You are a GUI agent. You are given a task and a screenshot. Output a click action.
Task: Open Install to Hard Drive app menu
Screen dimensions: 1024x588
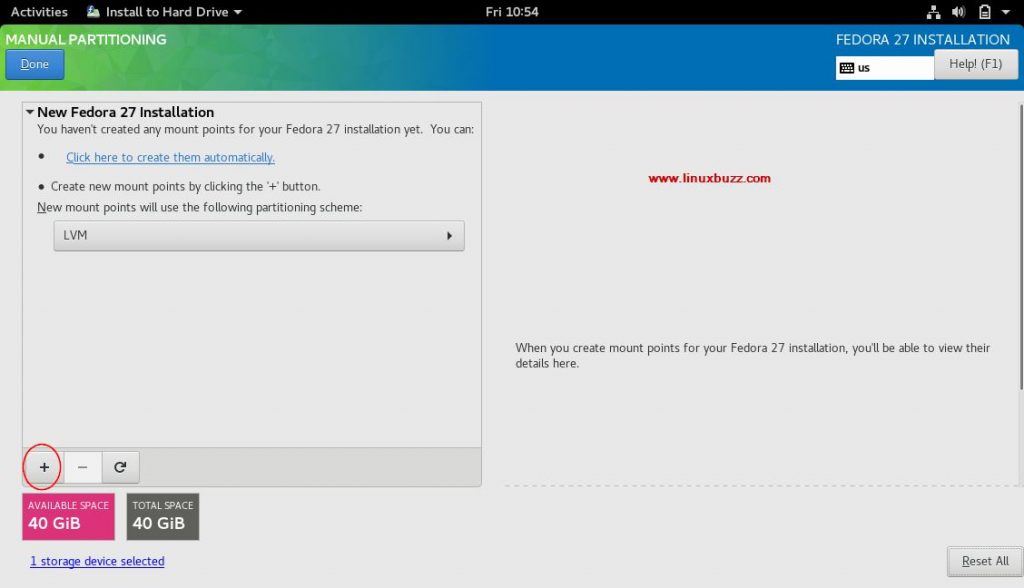165,12
